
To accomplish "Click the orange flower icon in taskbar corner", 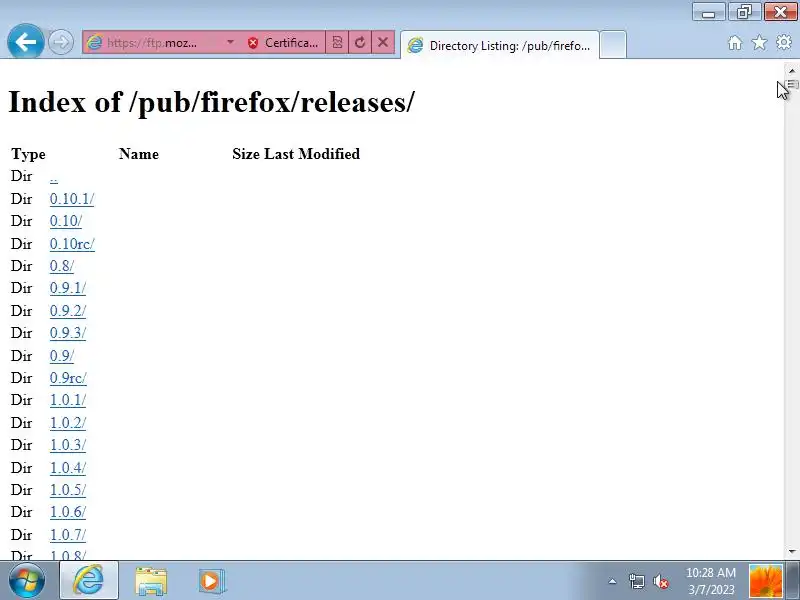I will pos(765,581).
